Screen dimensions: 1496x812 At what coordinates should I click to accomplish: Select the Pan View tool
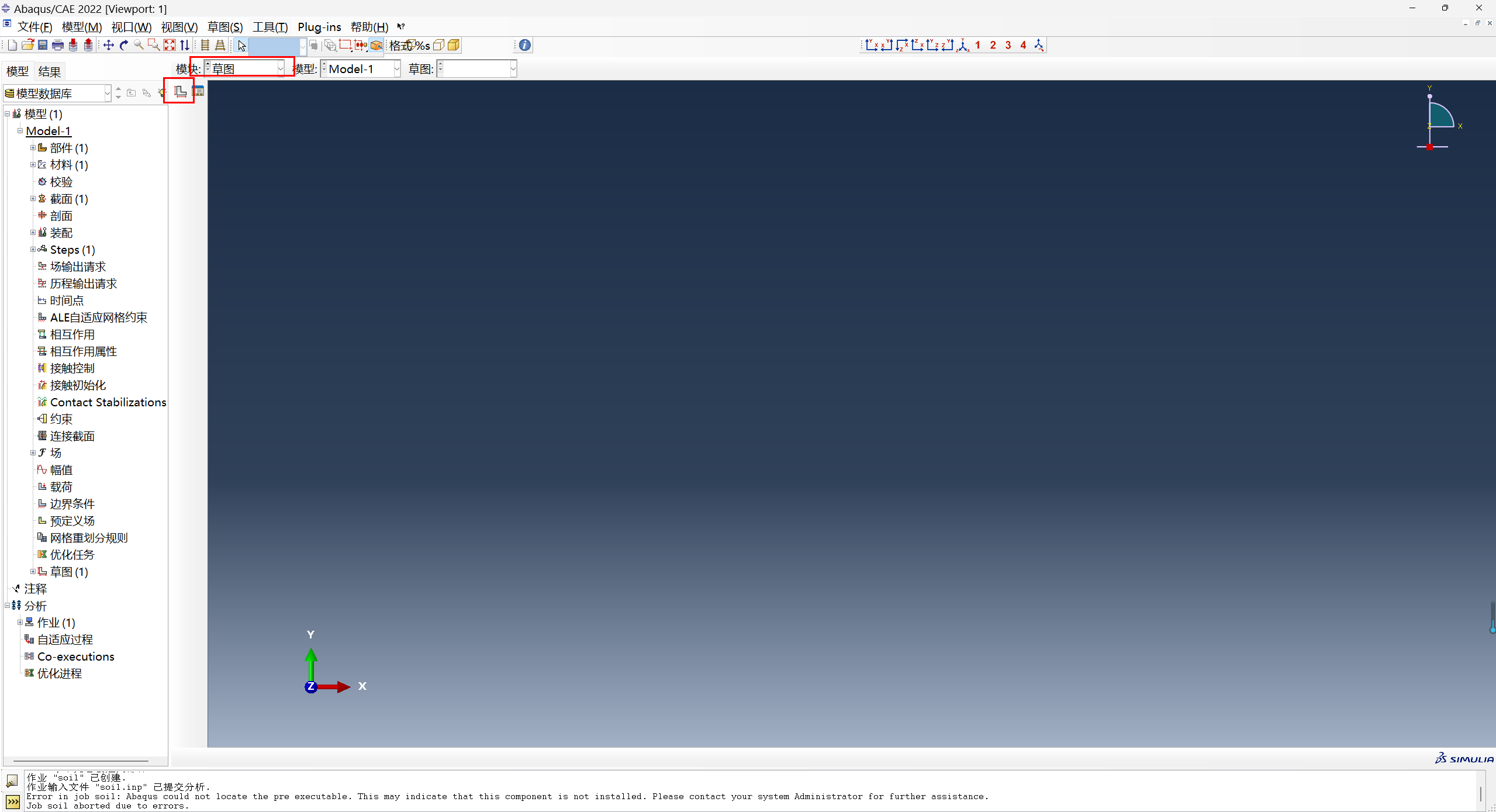click(109, 45)
